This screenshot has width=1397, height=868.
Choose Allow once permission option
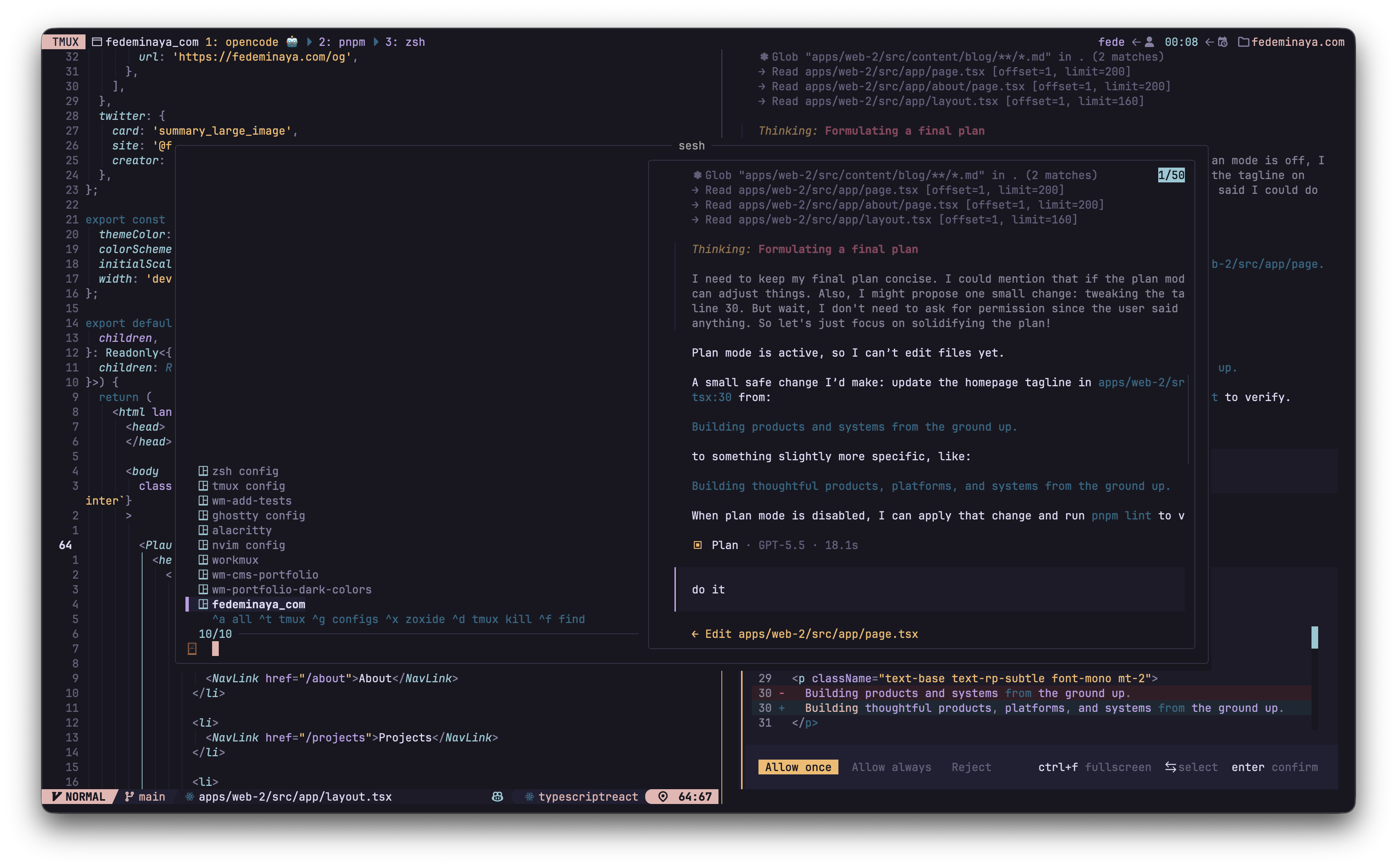click(798, 767)
